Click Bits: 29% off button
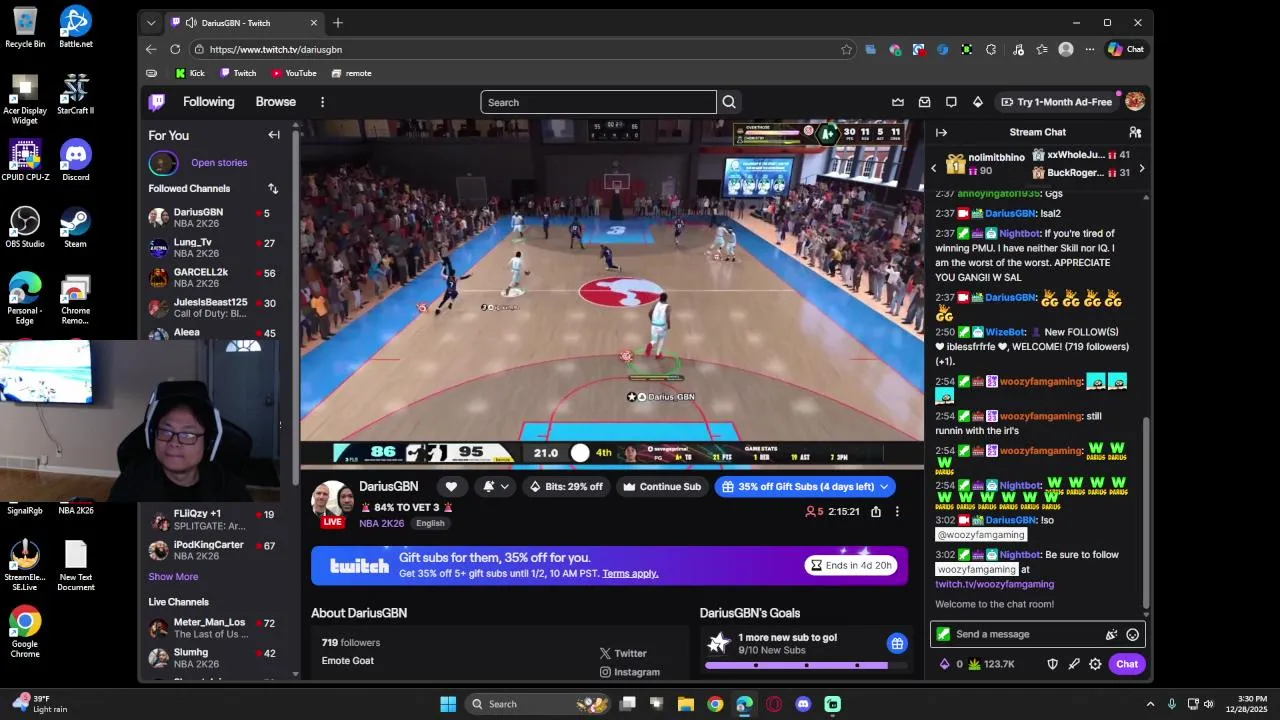This screenshot has width=1280, height=720. (566, 487)
